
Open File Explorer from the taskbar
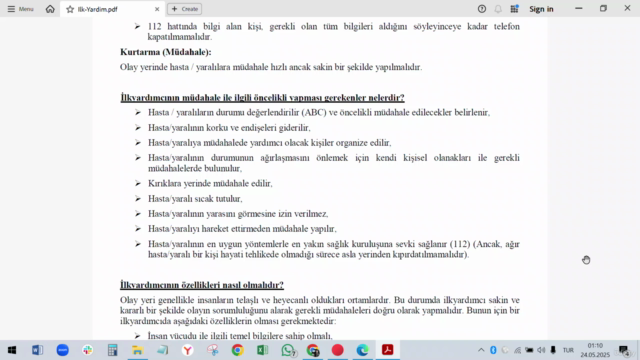[x=137, y=350]
